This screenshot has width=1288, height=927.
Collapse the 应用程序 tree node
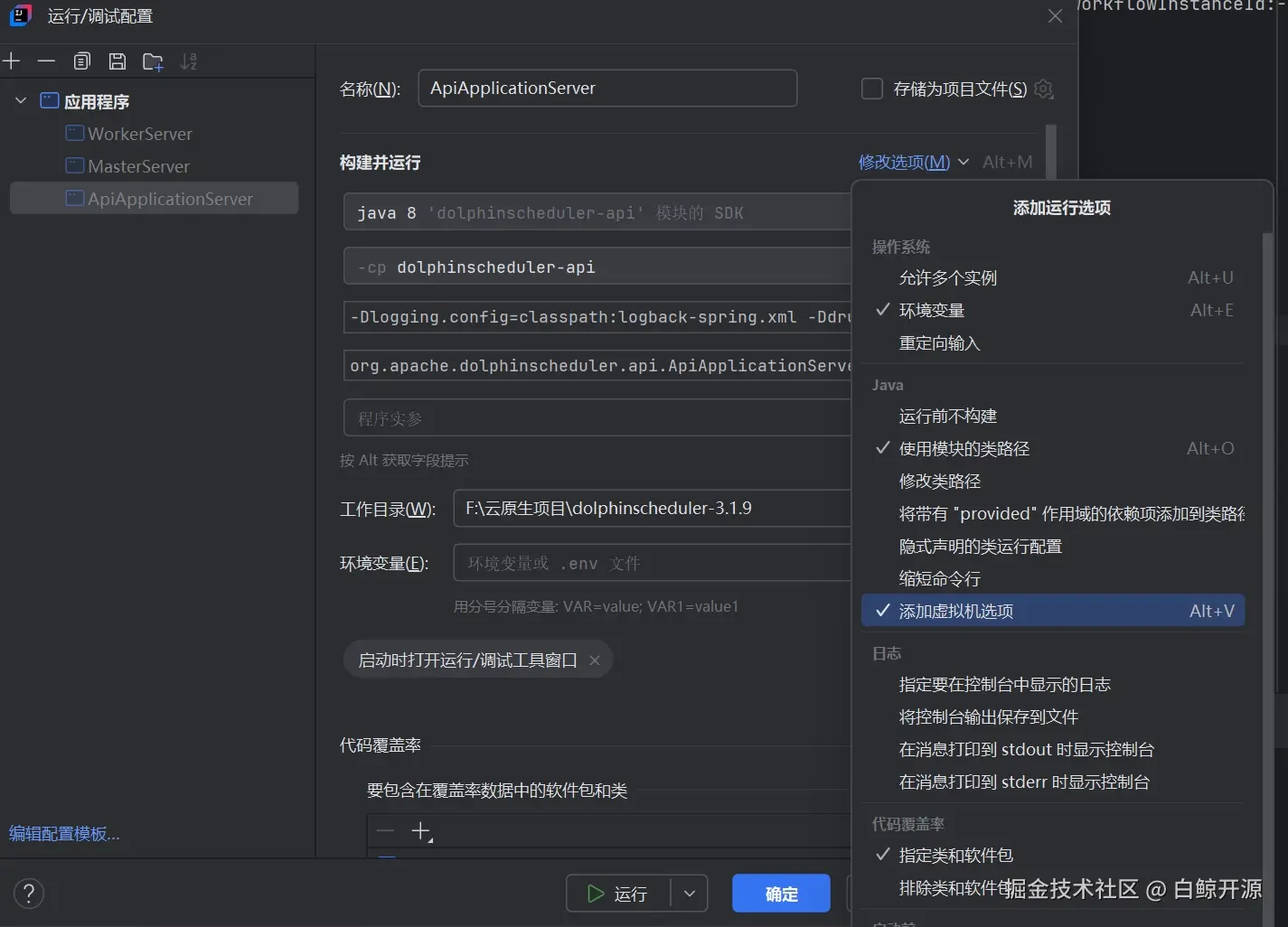click(21, 100)
